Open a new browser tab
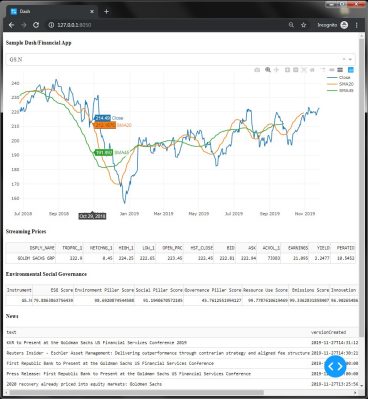This screenshot has height=399, width=368. click(106, 11)
